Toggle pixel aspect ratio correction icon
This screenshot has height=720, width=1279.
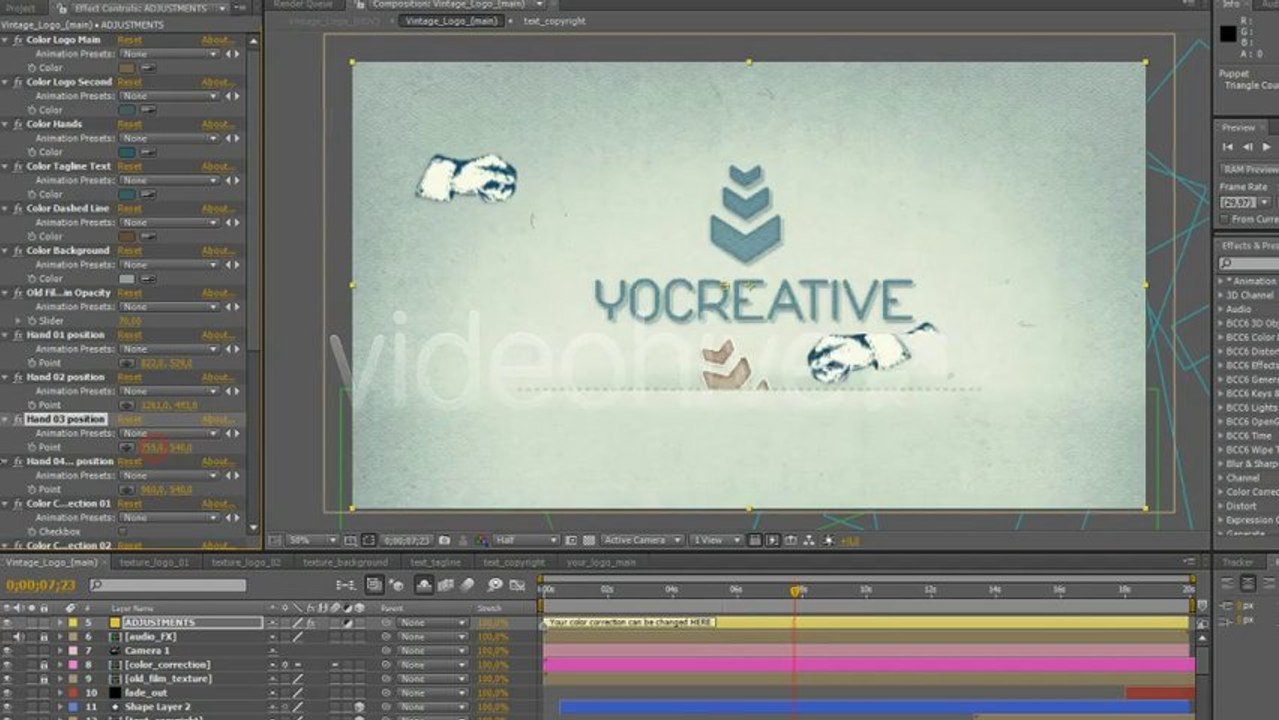tap(754, 540)
